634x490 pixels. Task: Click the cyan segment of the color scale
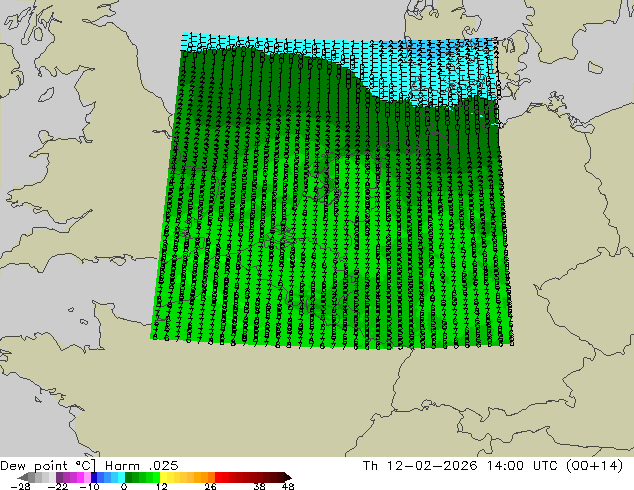click(121, 477)
